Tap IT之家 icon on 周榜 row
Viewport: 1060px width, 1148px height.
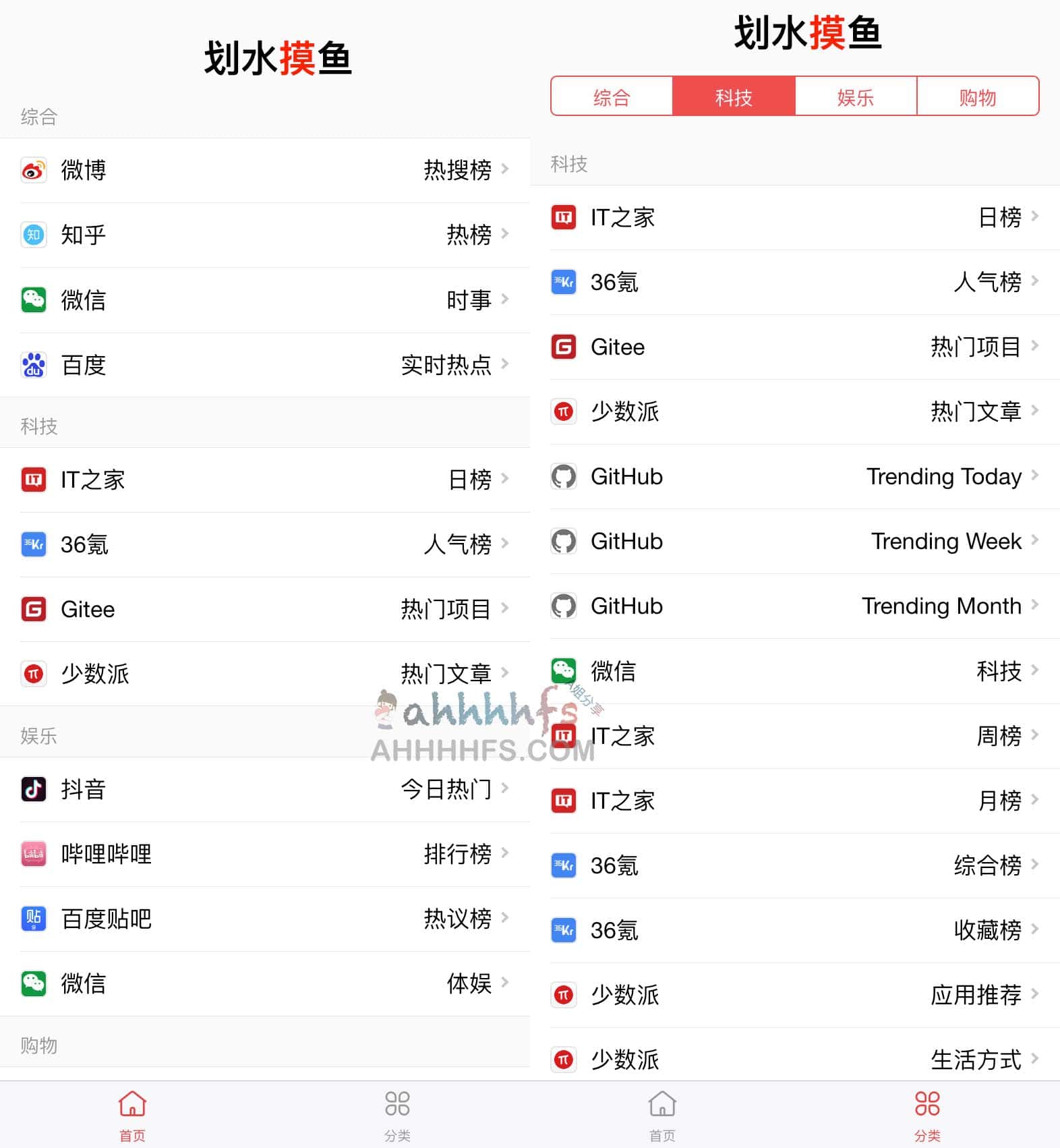click(x=564, y=736)
